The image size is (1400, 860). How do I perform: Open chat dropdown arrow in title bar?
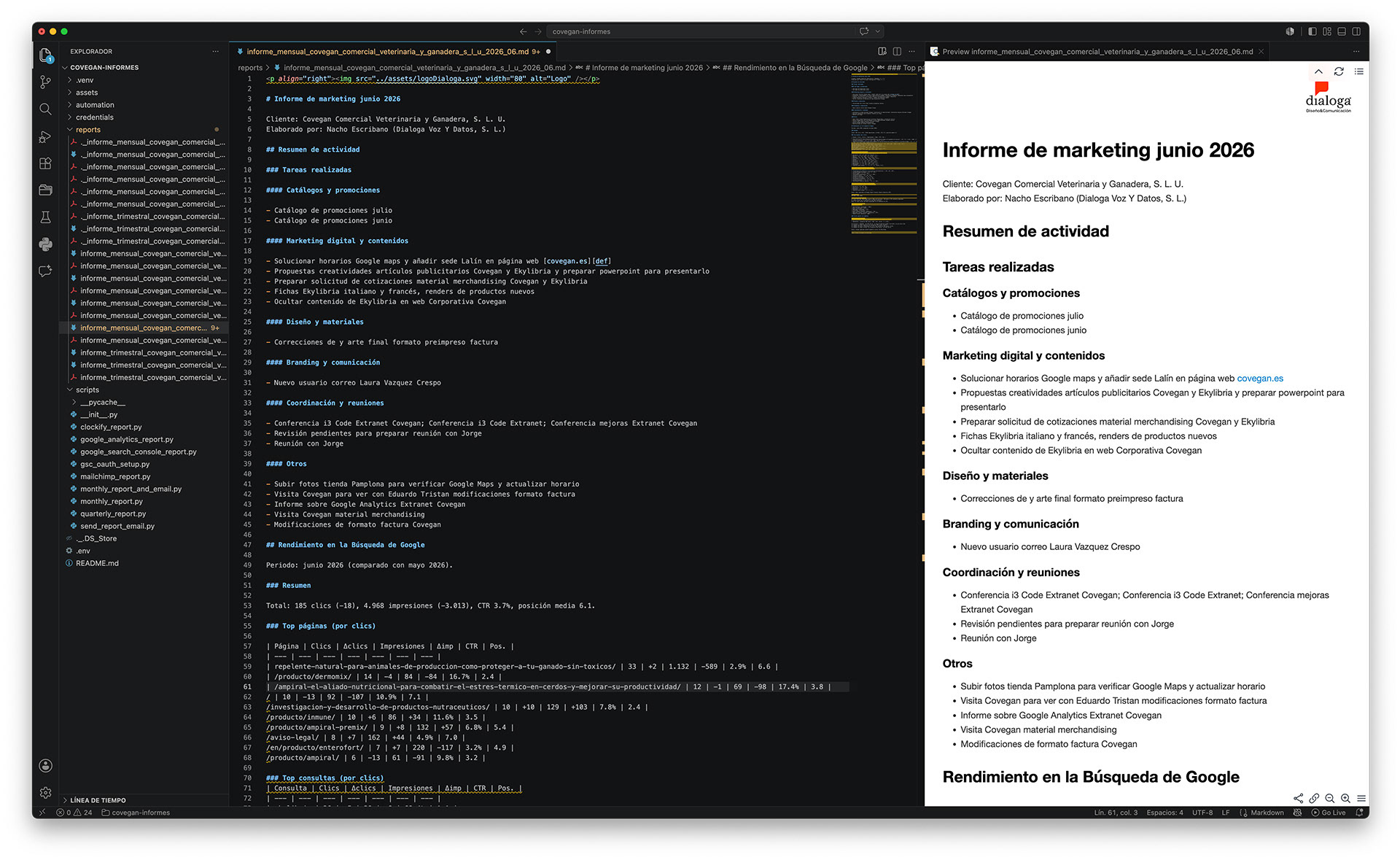click(878, 31)
